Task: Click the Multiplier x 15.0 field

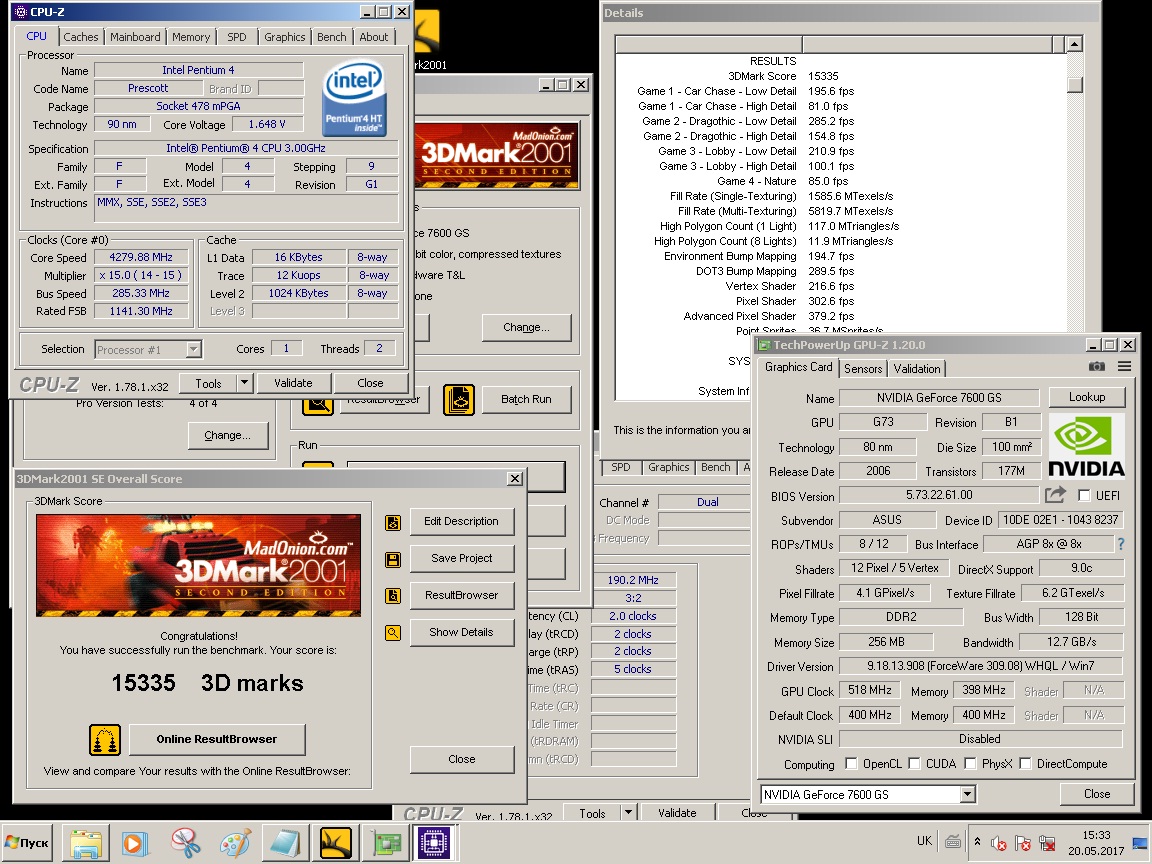Action: 141,276
